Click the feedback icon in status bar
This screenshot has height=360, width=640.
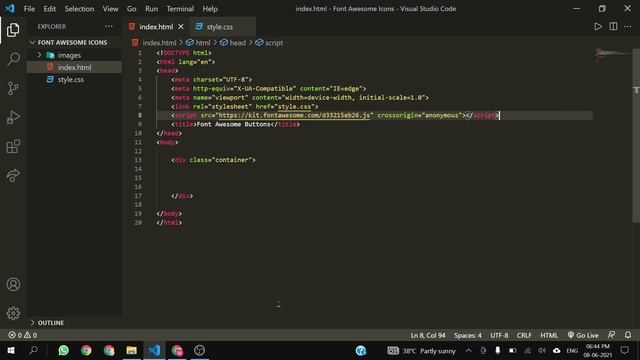tap(611, 335)
